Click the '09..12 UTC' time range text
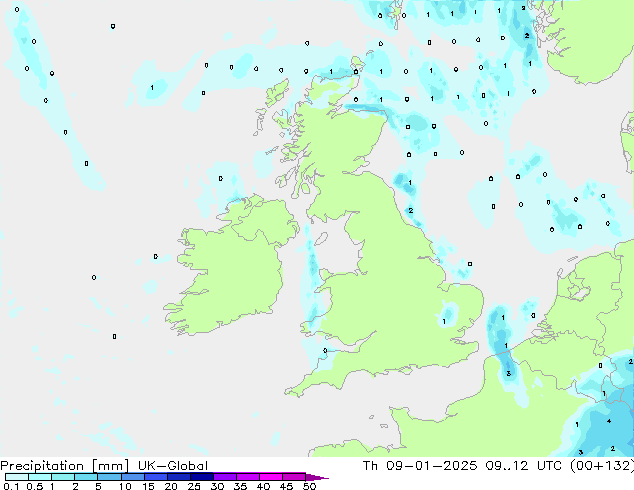 (524, 466)
